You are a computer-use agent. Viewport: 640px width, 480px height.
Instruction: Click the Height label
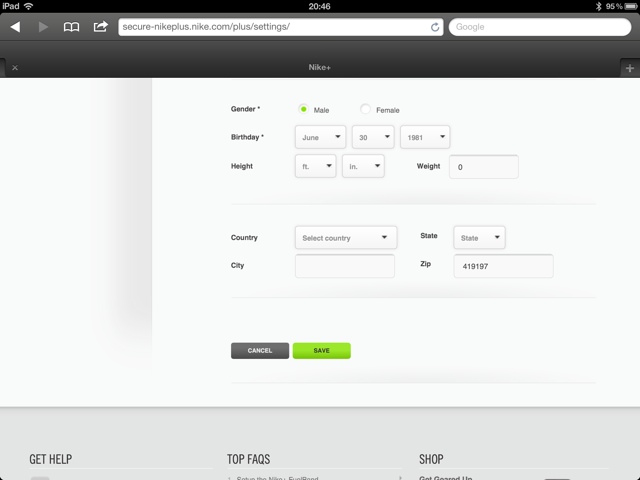point(242,166)
